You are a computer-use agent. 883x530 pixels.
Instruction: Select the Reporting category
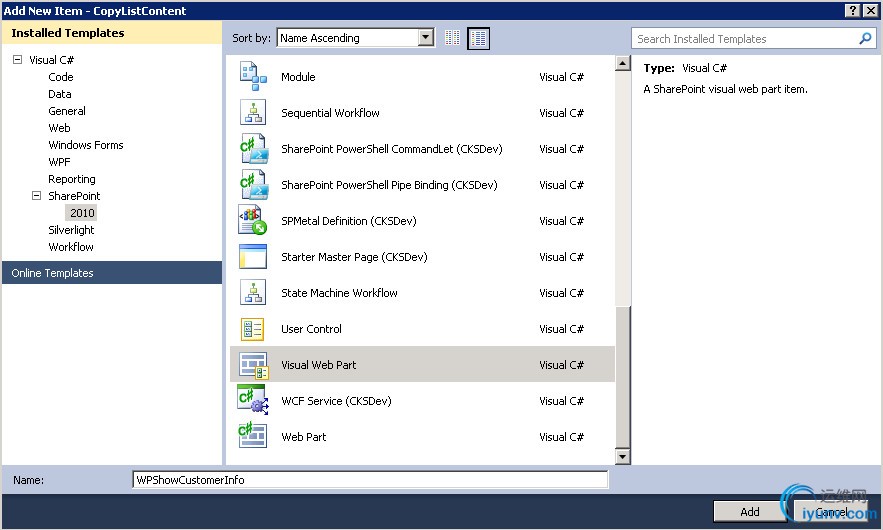coord(72,179)
